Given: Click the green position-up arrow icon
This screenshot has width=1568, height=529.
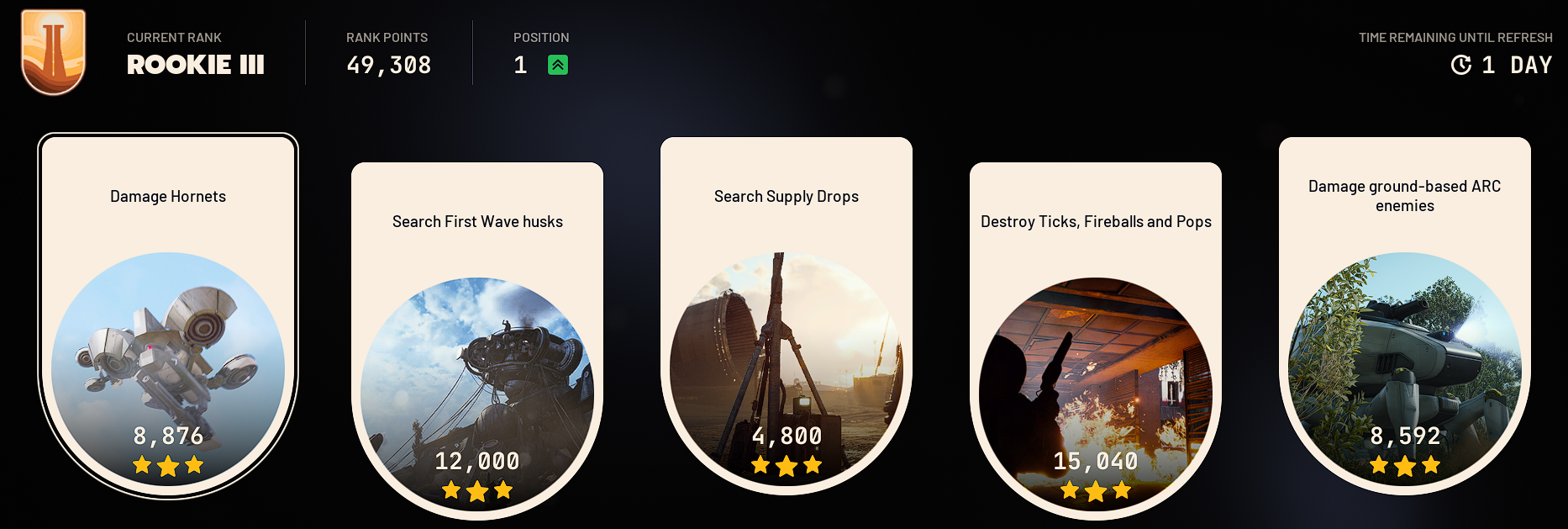Looking at the screenshot, I should [558, 65].
